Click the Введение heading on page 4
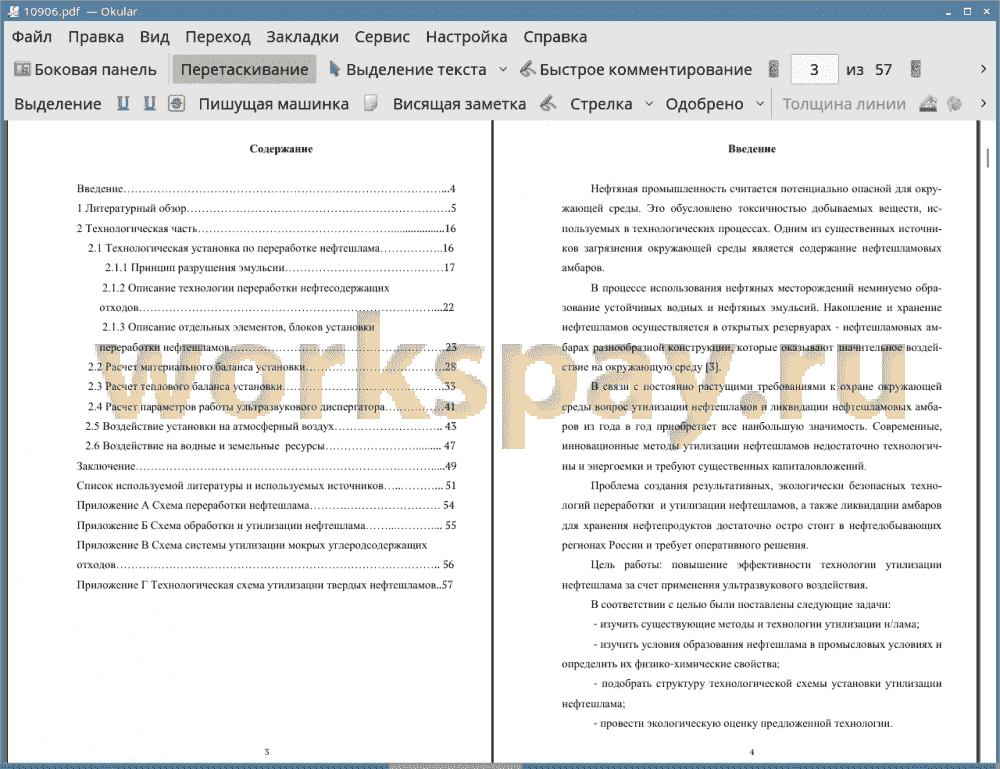Viewport: 1000px width, 769px height. coord(752,149)
